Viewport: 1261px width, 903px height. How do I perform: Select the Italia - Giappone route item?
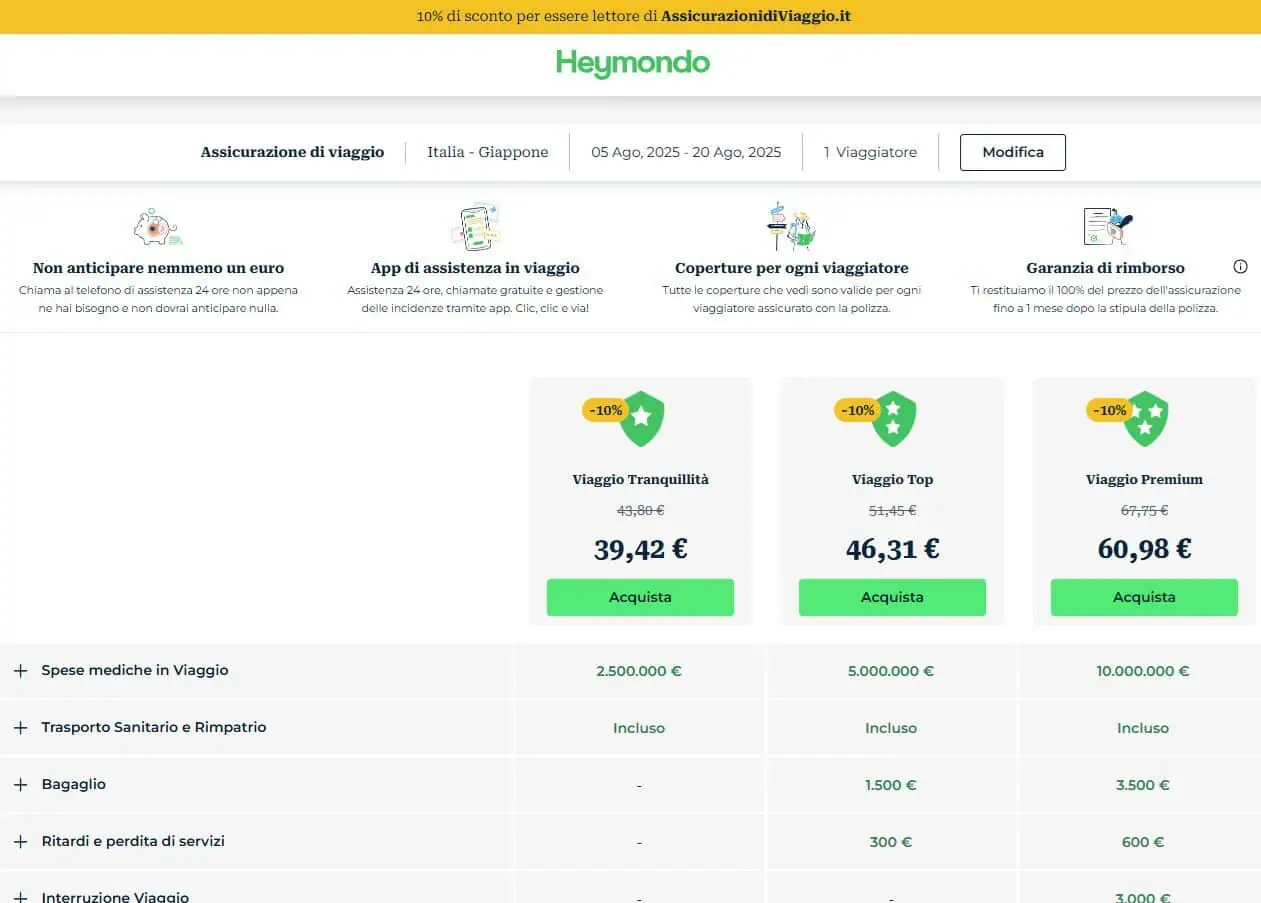(487, 152)
